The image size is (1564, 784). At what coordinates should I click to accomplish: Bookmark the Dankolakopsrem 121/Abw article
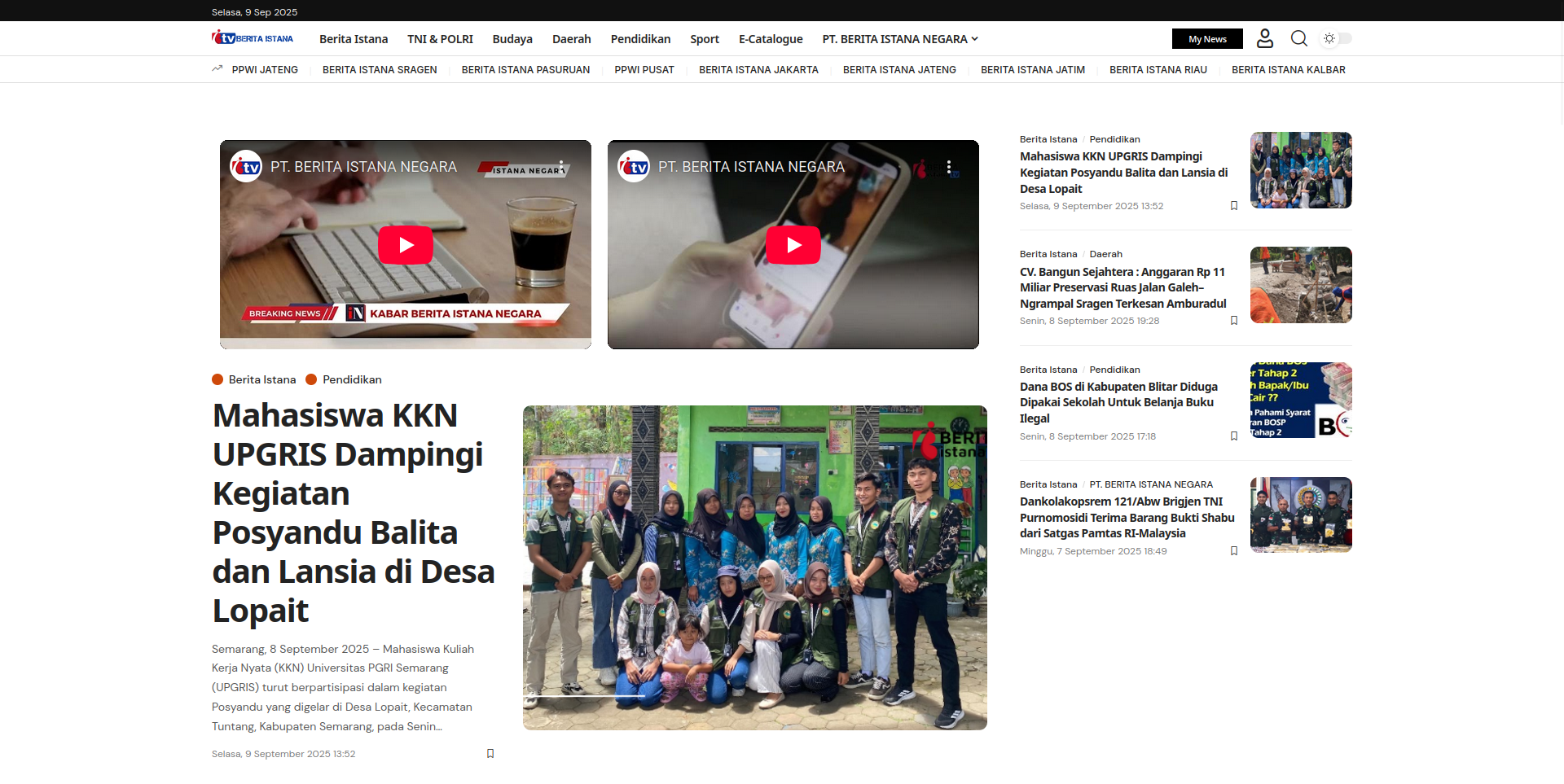[x=1234, y=551]
